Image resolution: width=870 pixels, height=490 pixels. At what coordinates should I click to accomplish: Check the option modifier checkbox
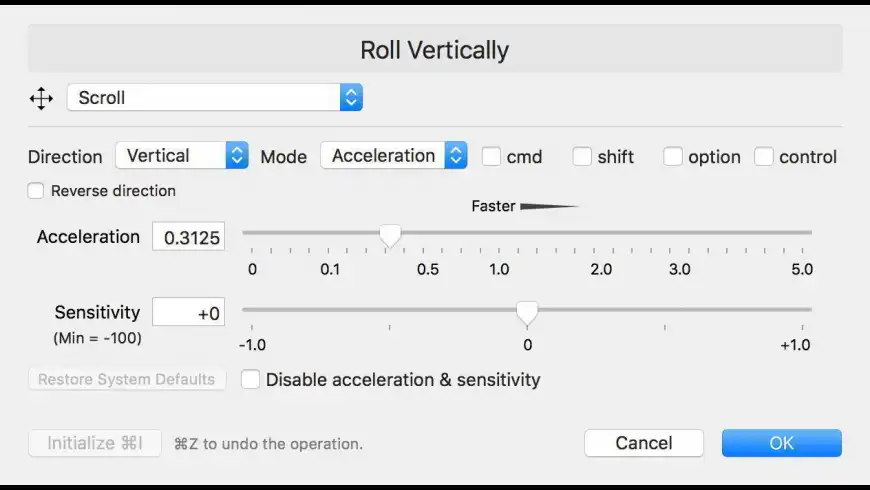click(672, 156)
